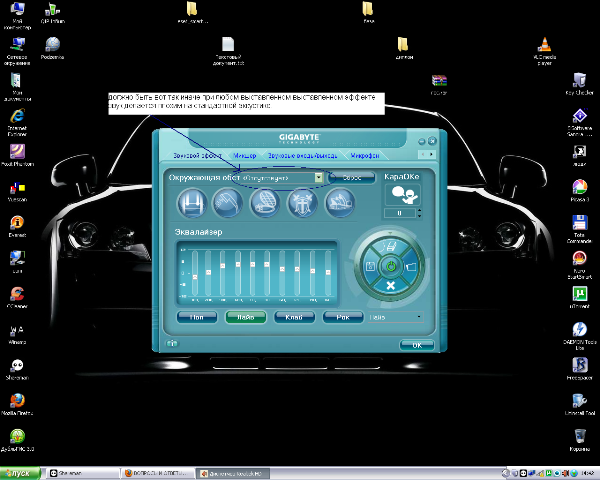This screenshot has height=480, width=600.
Task: Click the X delete preset on dial
Action: [x=390, y=286]
